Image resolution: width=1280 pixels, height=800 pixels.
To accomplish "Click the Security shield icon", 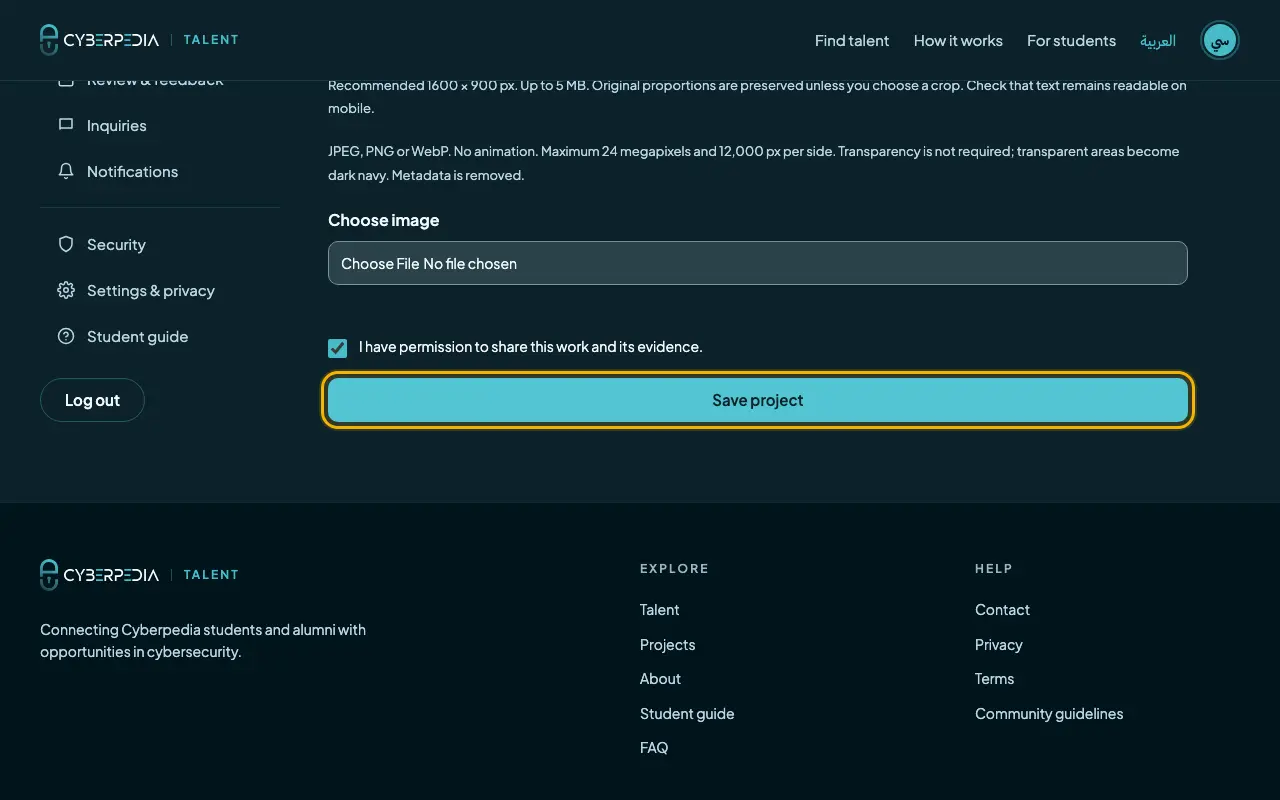I will click(66, 244).
